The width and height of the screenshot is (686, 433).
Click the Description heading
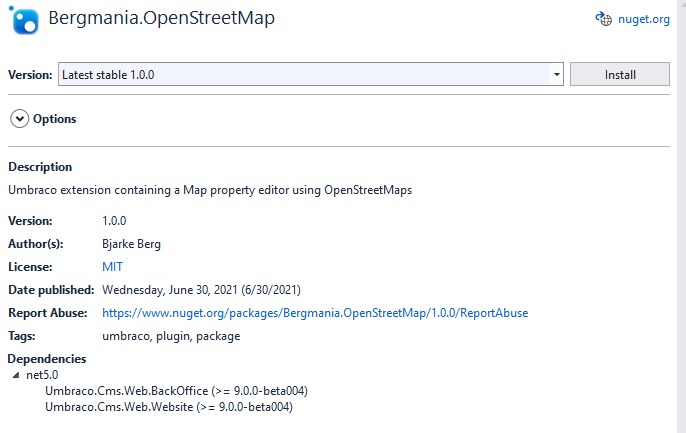[40, 167]
